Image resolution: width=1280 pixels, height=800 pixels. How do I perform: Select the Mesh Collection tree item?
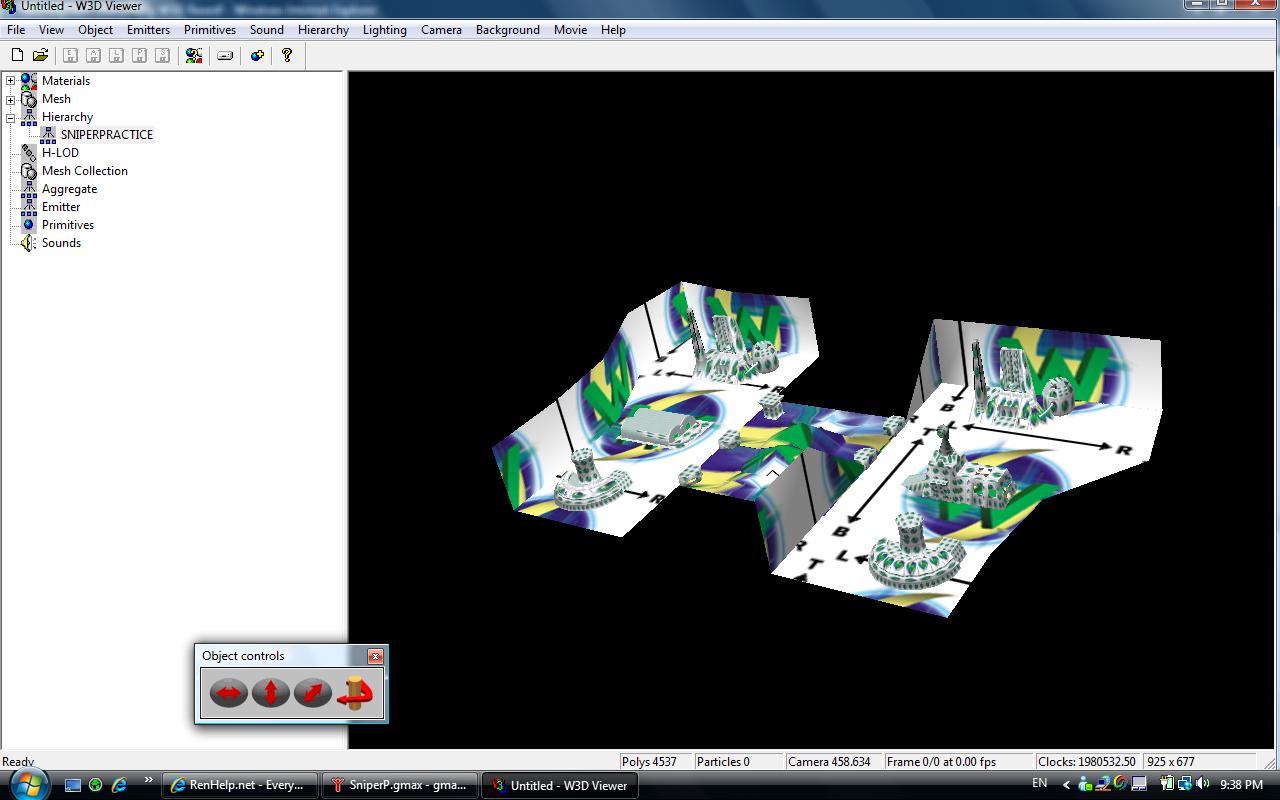click(84, 171)
